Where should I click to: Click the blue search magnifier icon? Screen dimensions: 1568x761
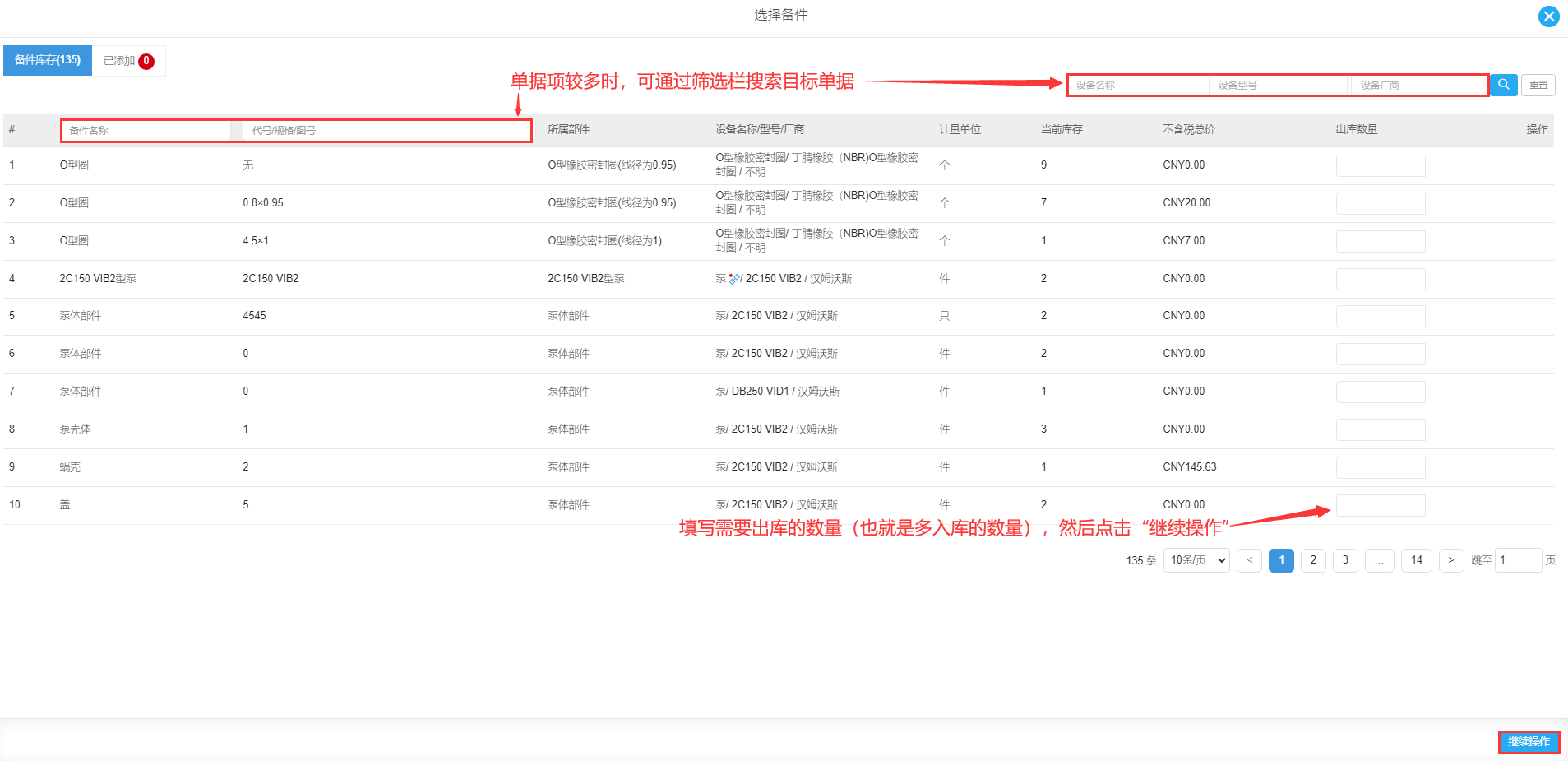point(1503,85)
